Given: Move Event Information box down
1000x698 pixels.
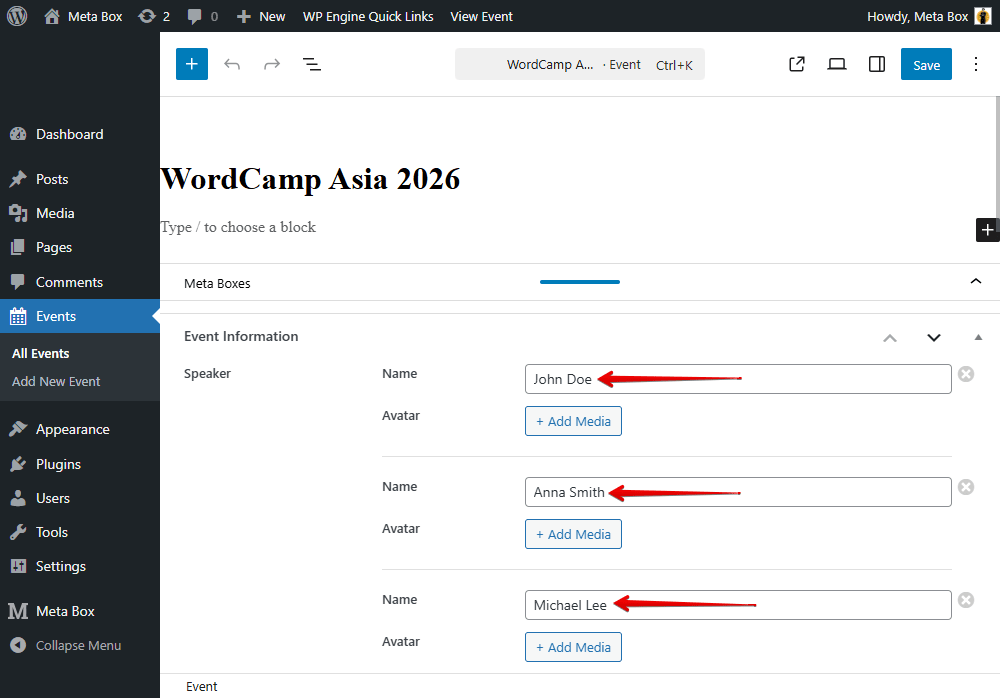Looking at the screenshot, I should click(934, 337).
